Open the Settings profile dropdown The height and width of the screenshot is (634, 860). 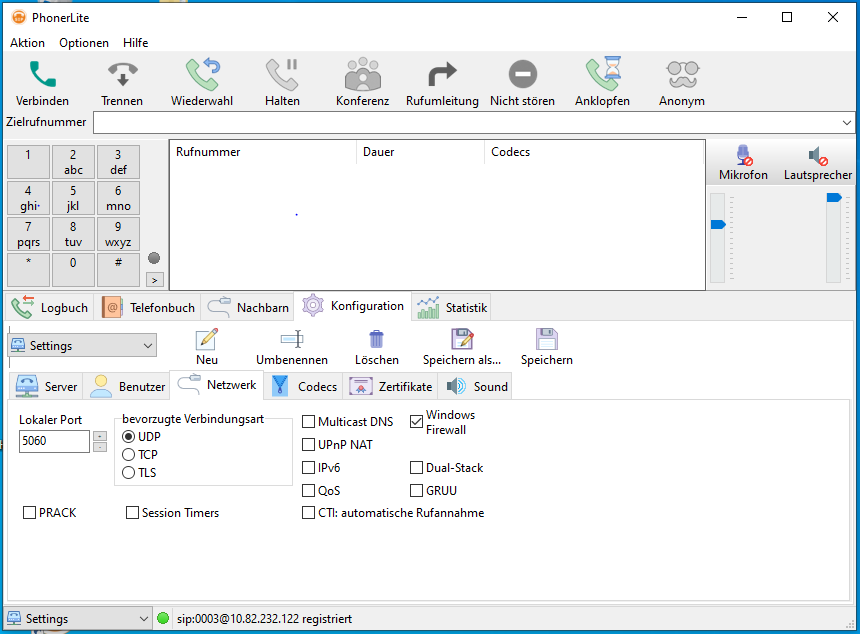coord(148,344)
